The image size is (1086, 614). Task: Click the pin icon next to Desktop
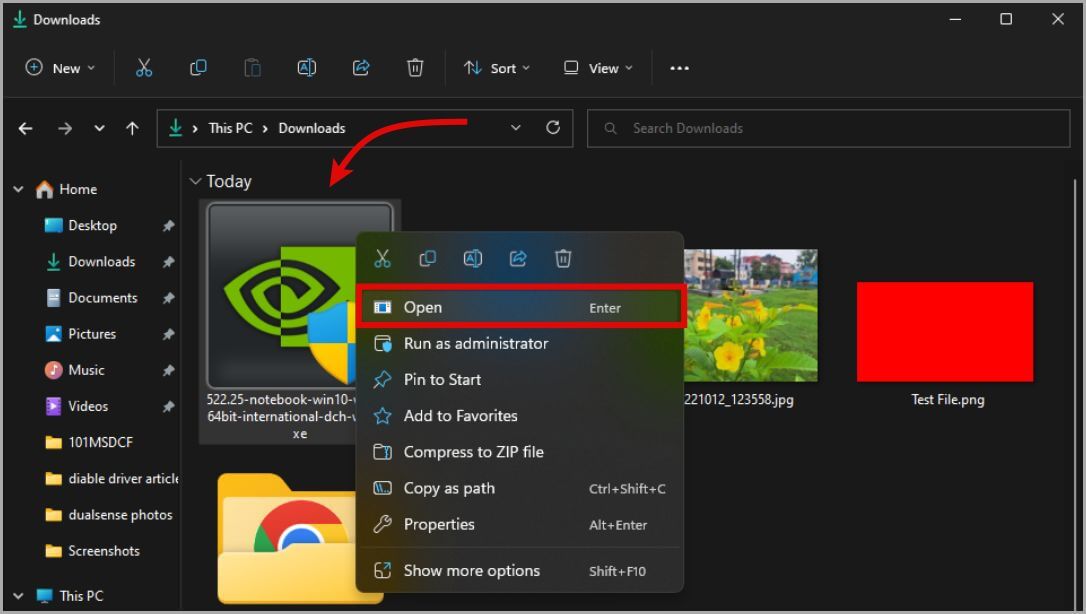[168, 226]
